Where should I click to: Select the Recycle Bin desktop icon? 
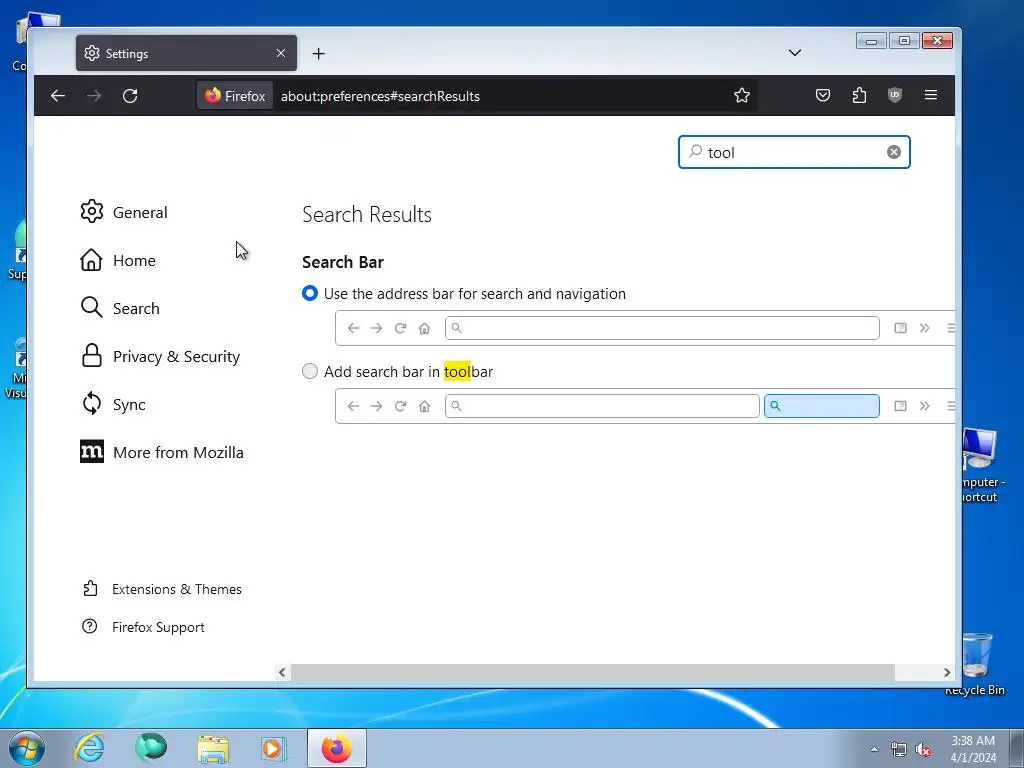(975, 664)
